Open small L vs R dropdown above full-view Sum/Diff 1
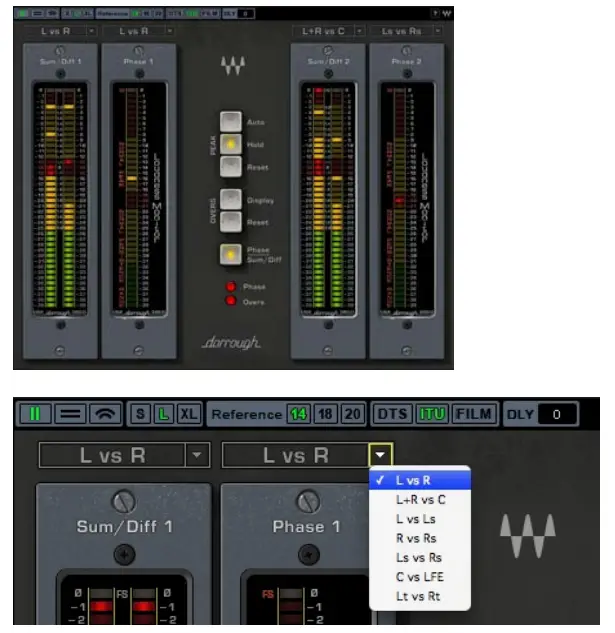615x633 pixels. click(x=92, y=31)
